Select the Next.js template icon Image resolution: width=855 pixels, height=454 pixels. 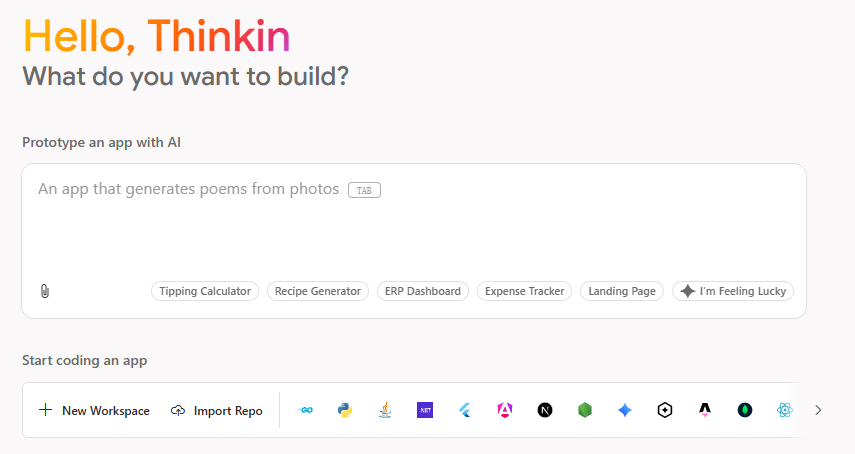(x=545, y=410)
